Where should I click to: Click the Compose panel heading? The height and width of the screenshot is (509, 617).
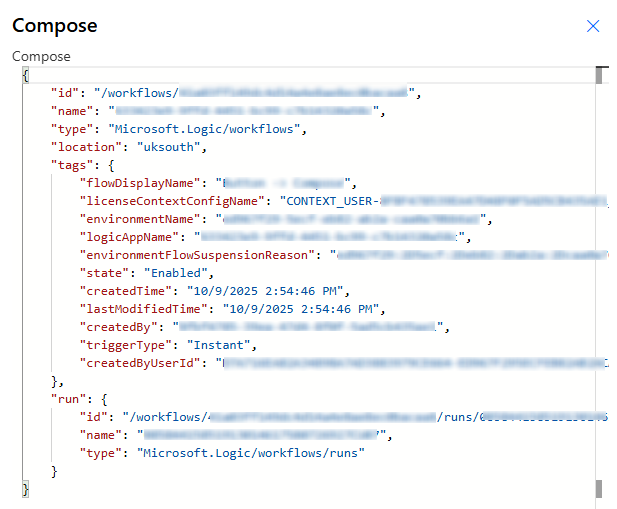[56, 26]
